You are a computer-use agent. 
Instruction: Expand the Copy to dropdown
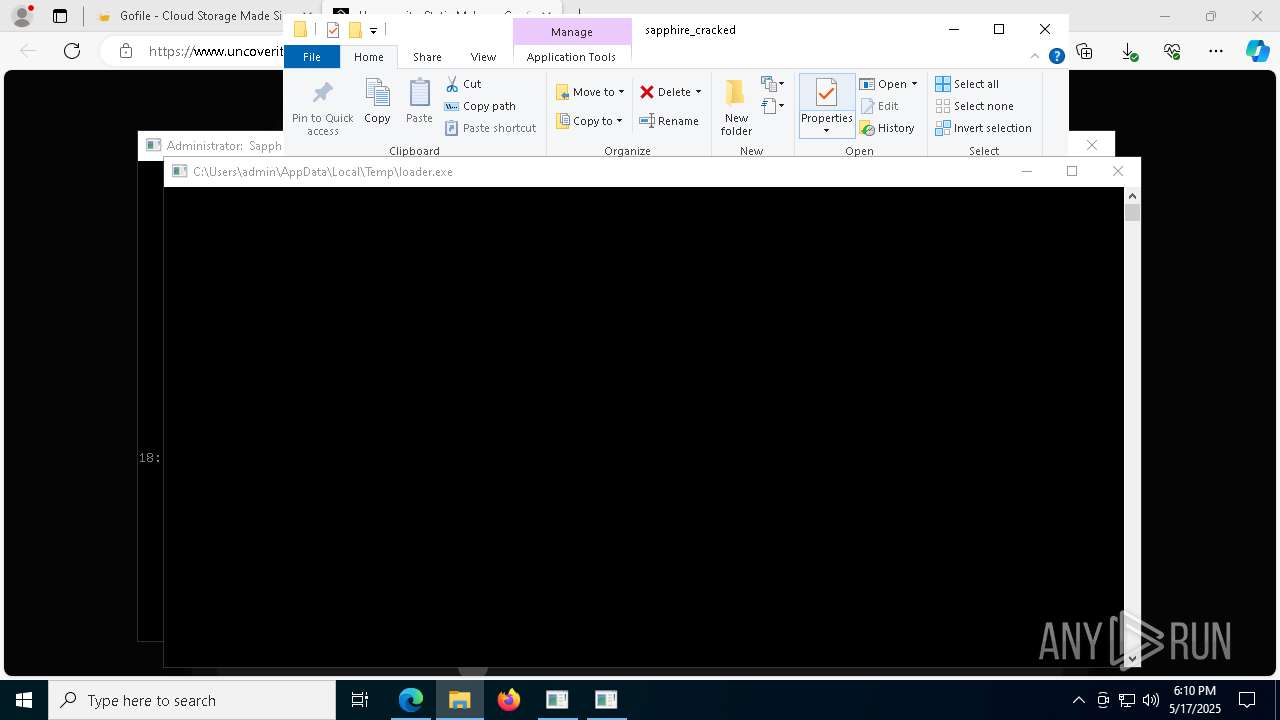(x=619, y=121)
